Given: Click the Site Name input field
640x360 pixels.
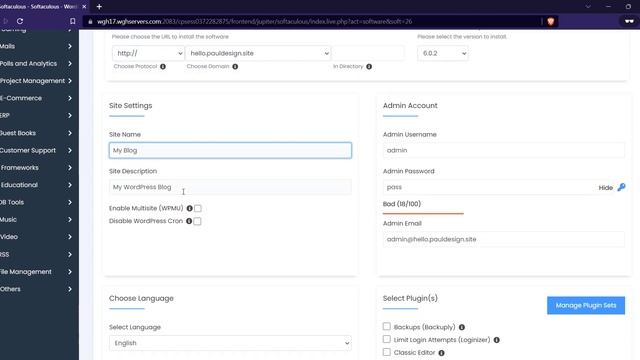Looking at the screenshot, I should tap(230, 150).
